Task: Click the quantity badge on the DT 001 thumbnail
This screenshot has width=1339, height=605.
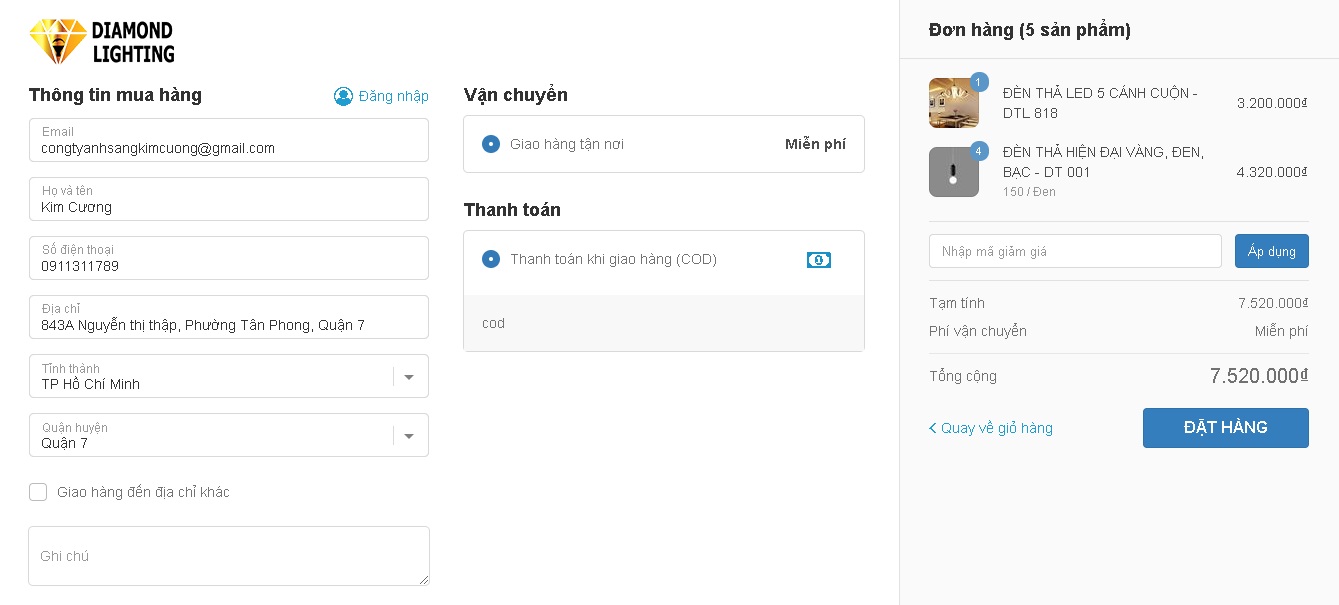Action: (x=979, y=151)
